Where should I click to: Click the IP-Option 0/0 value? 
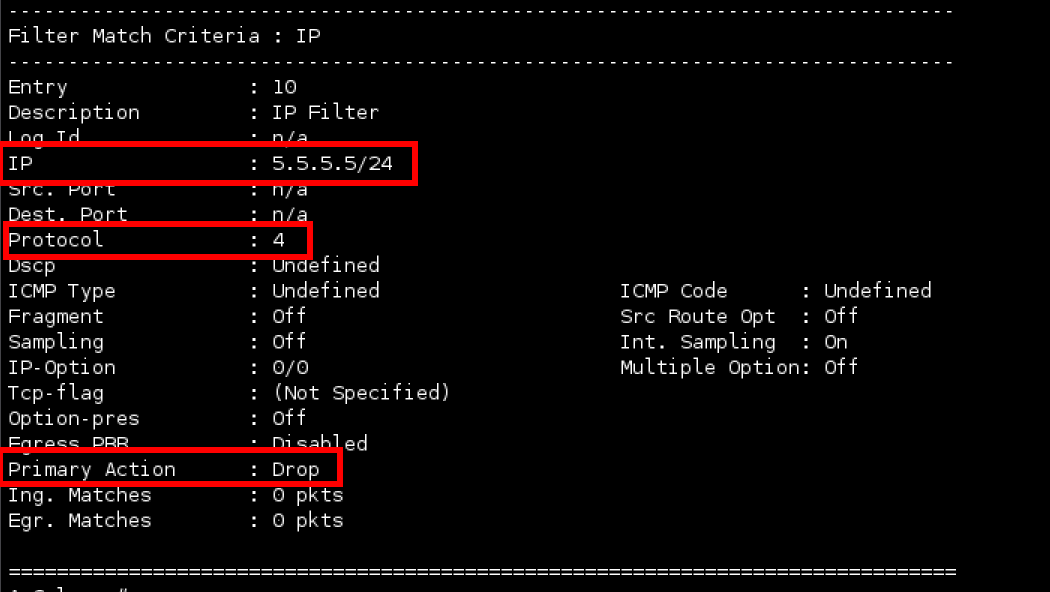(290, 367)
